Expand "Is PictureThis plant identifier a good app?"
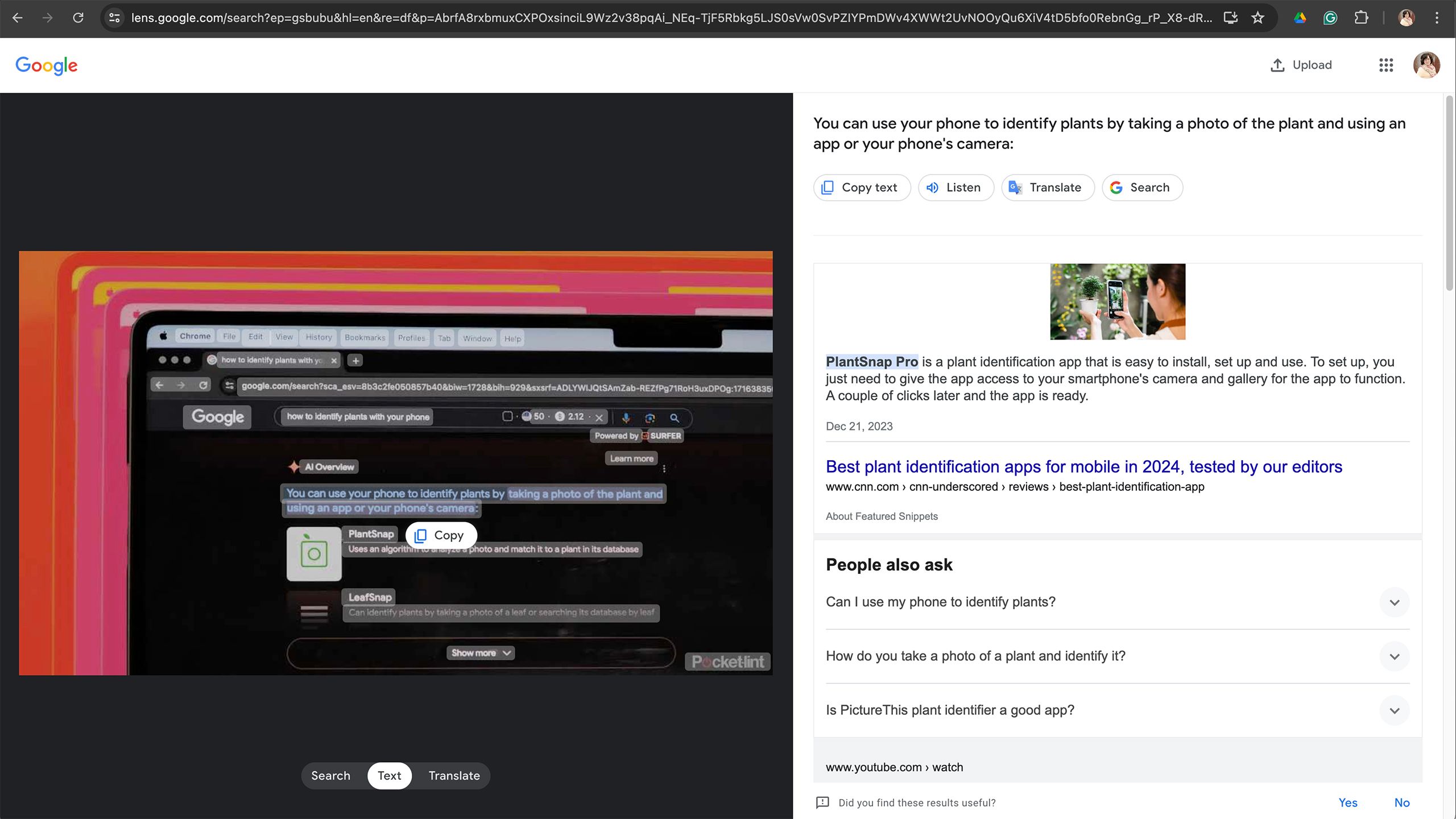 point(1394,710)
